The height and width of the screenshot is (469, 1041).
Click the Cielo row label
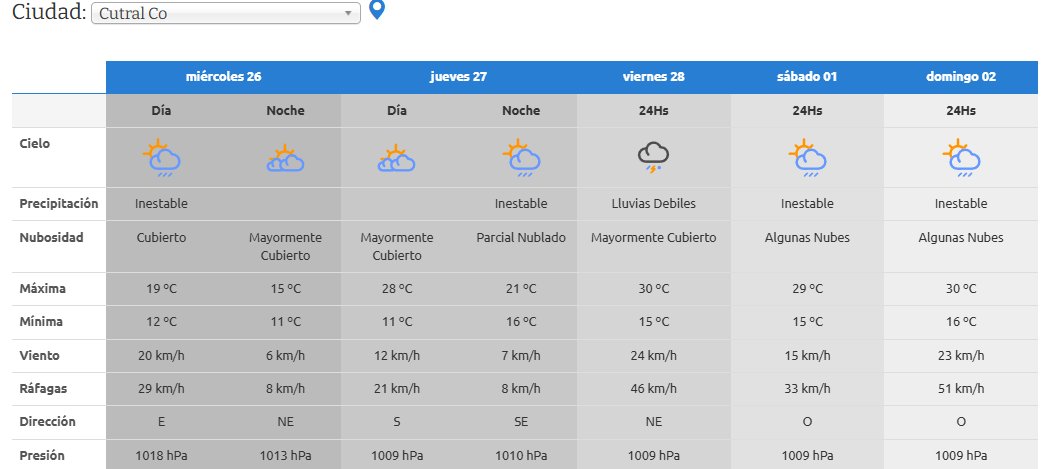pyautogui.click(x=35, y=143)
